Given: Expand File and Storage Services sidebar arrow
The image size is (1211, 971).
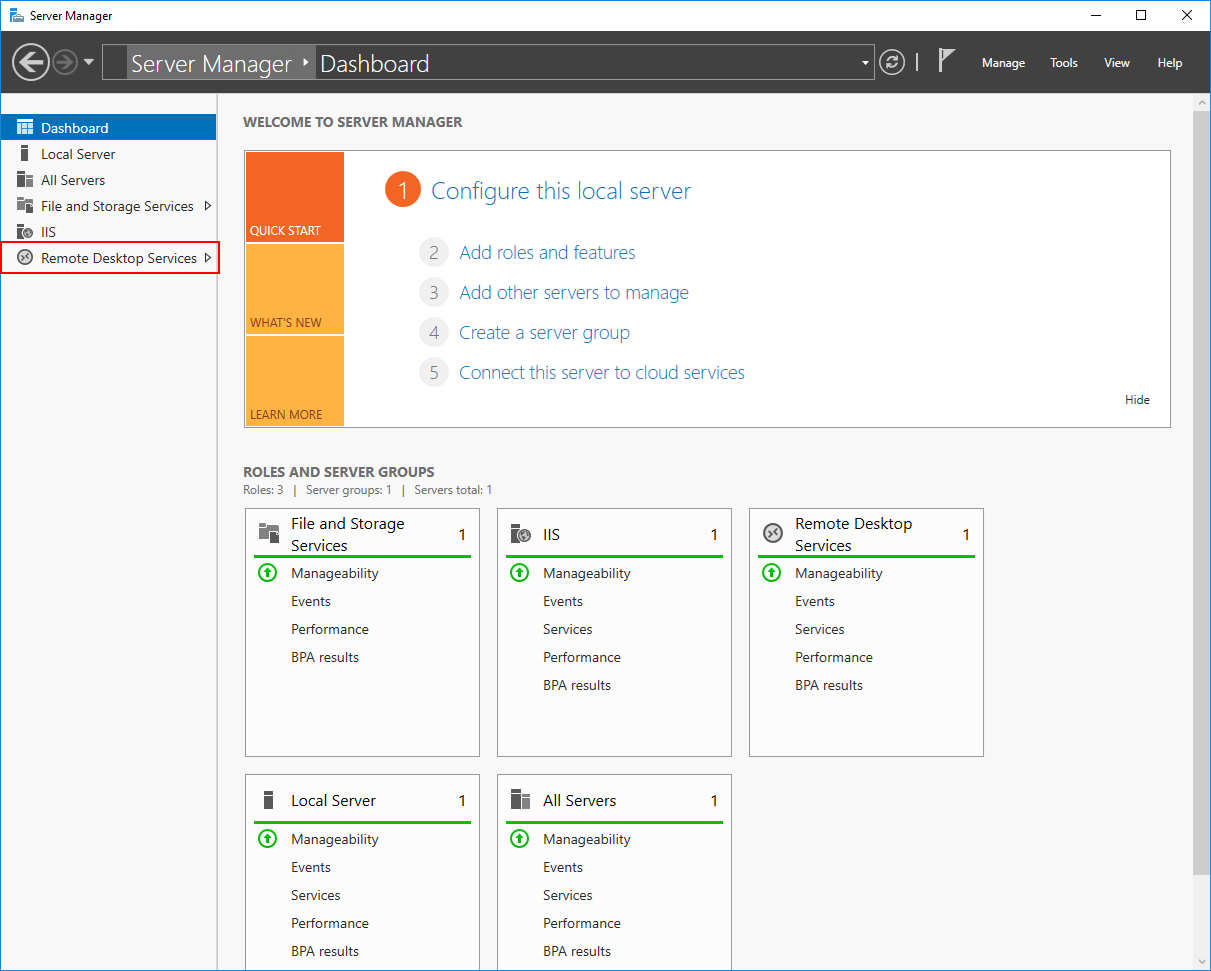Looking at the screenshot, I should point(207,206).
